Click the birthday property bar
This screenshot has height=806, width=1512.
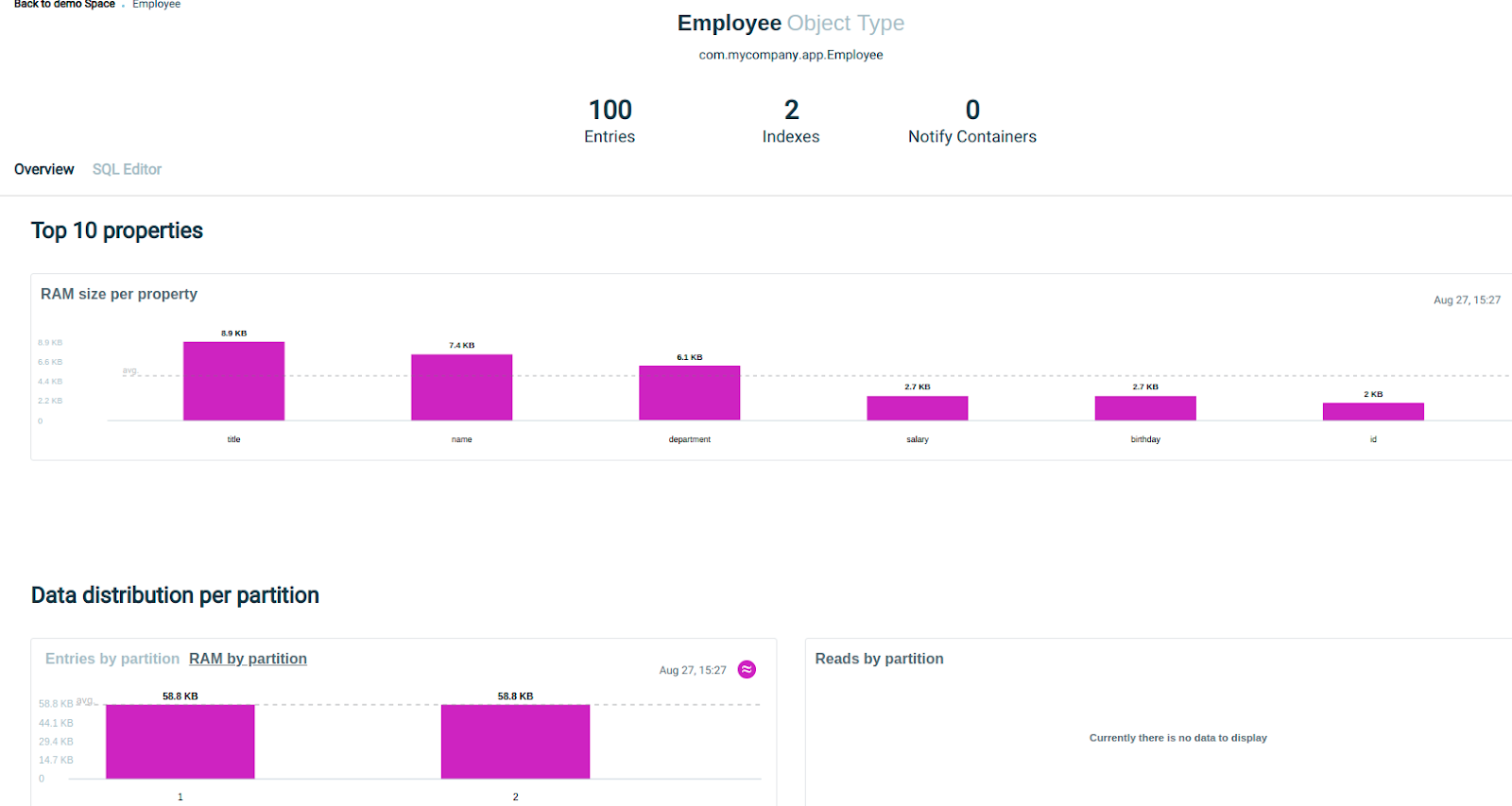click(x=1145, y=408)
